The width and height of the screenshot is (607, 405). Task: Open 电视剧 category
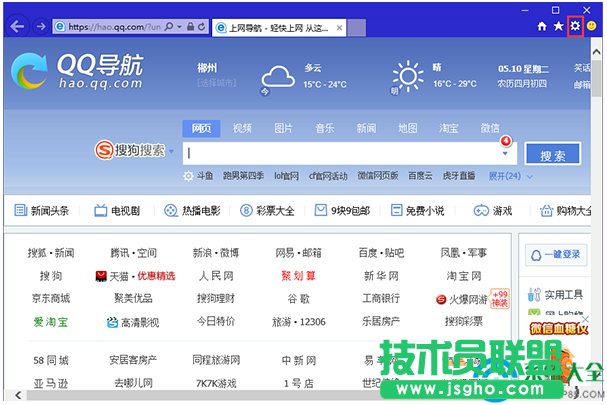pyautogui.click(x=117, y=211)
